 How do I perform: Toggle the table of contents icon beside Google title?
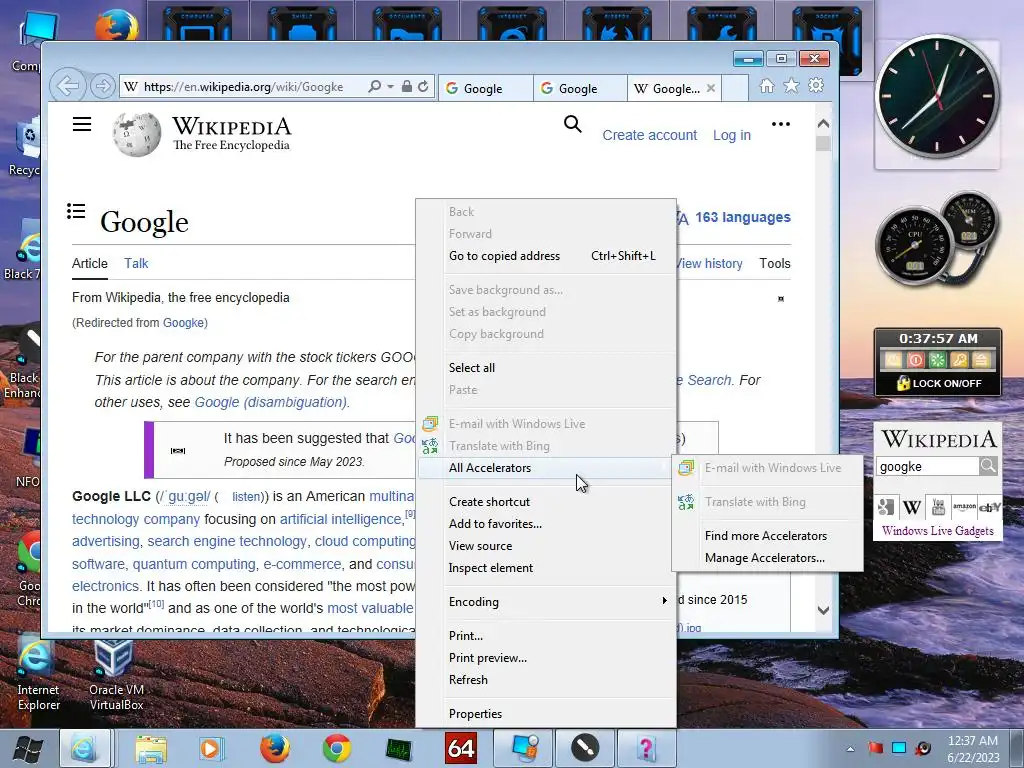[76, 211]
